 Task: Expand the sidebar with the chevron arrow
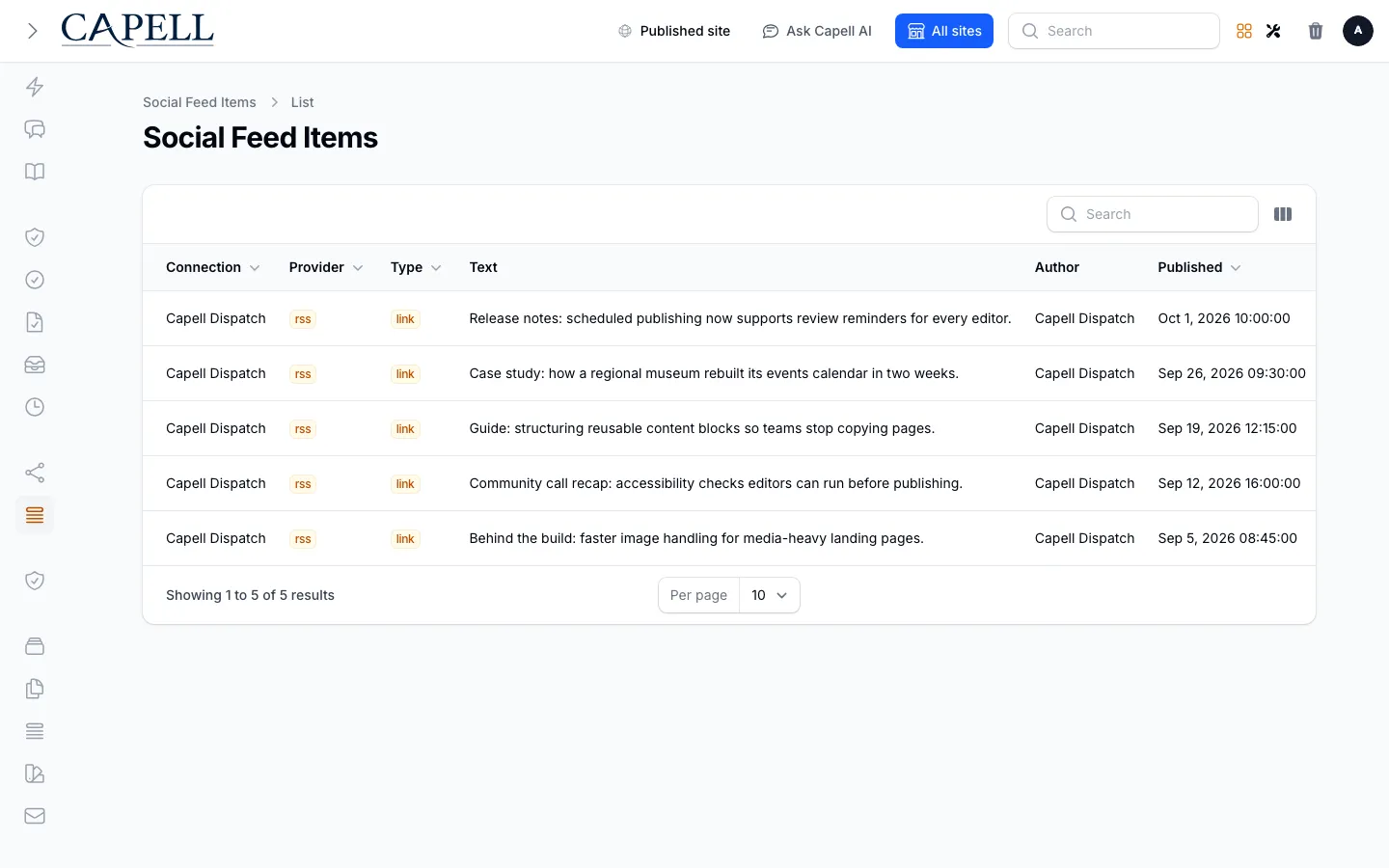tap(33, 31)
